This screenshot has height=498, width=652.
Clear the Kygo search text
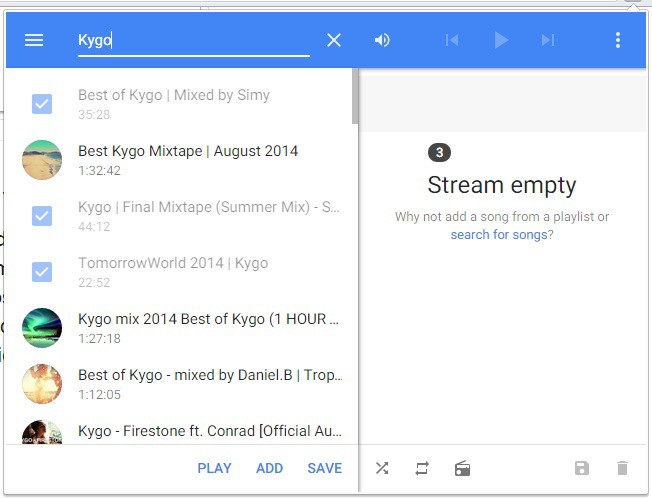pos(334,40)
